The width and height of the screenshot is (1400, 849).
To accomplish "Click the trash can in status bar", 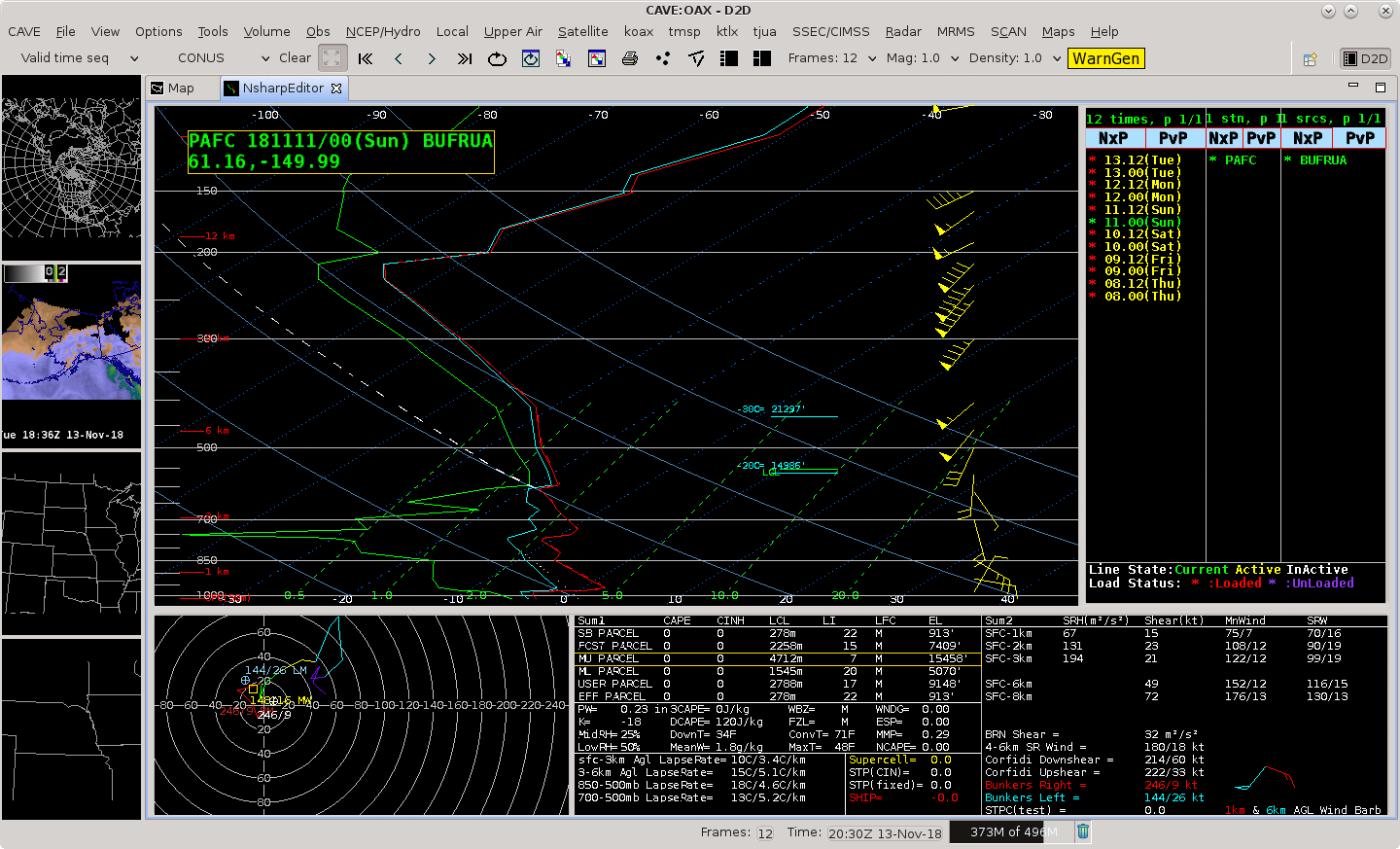I will point(1083,831).
